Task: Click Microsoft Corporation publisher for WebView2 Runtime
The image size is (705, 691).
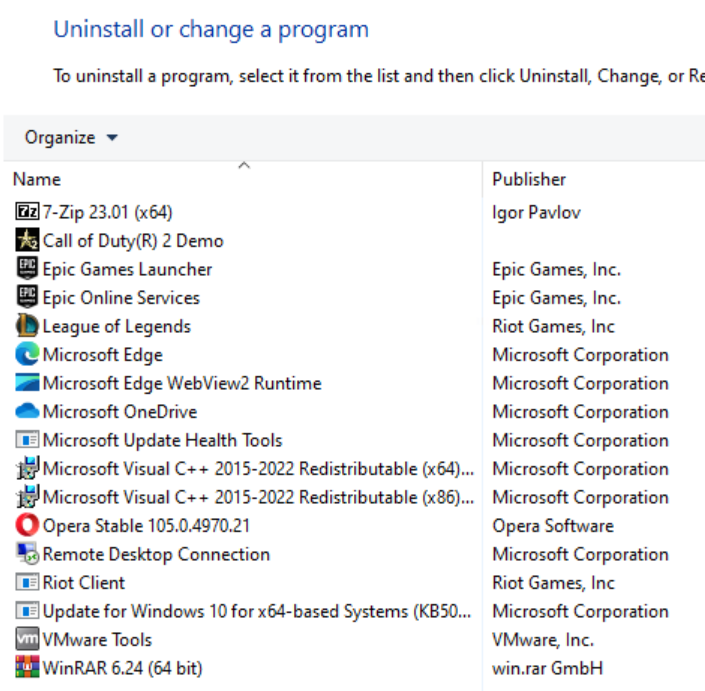Action: tap(580, 383)
